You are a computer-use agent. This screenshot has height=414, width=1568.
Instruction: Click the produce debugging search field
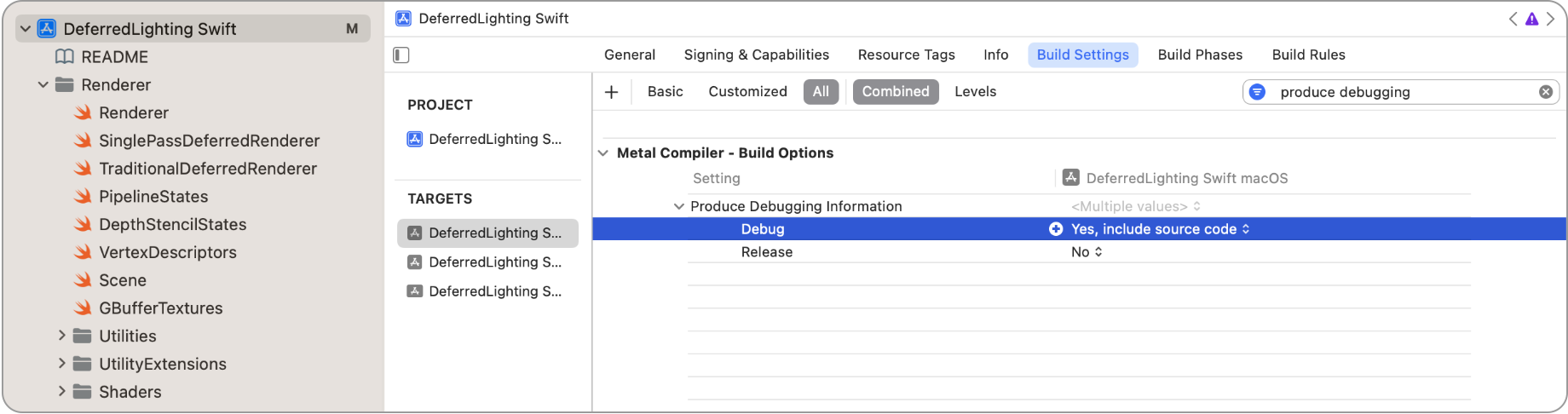(1398, 92)
